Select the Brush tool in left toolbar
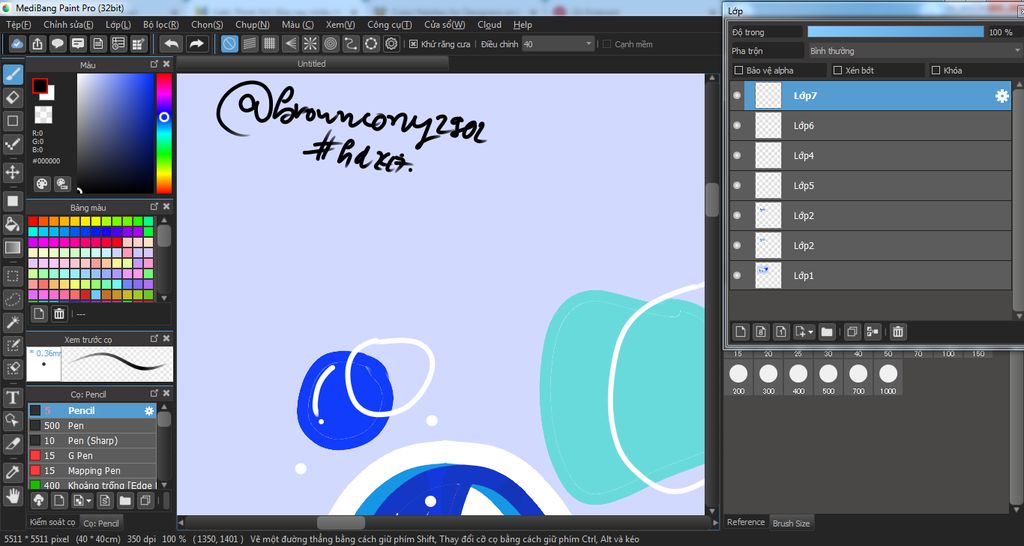1024x546 pixels. [12, 75]
